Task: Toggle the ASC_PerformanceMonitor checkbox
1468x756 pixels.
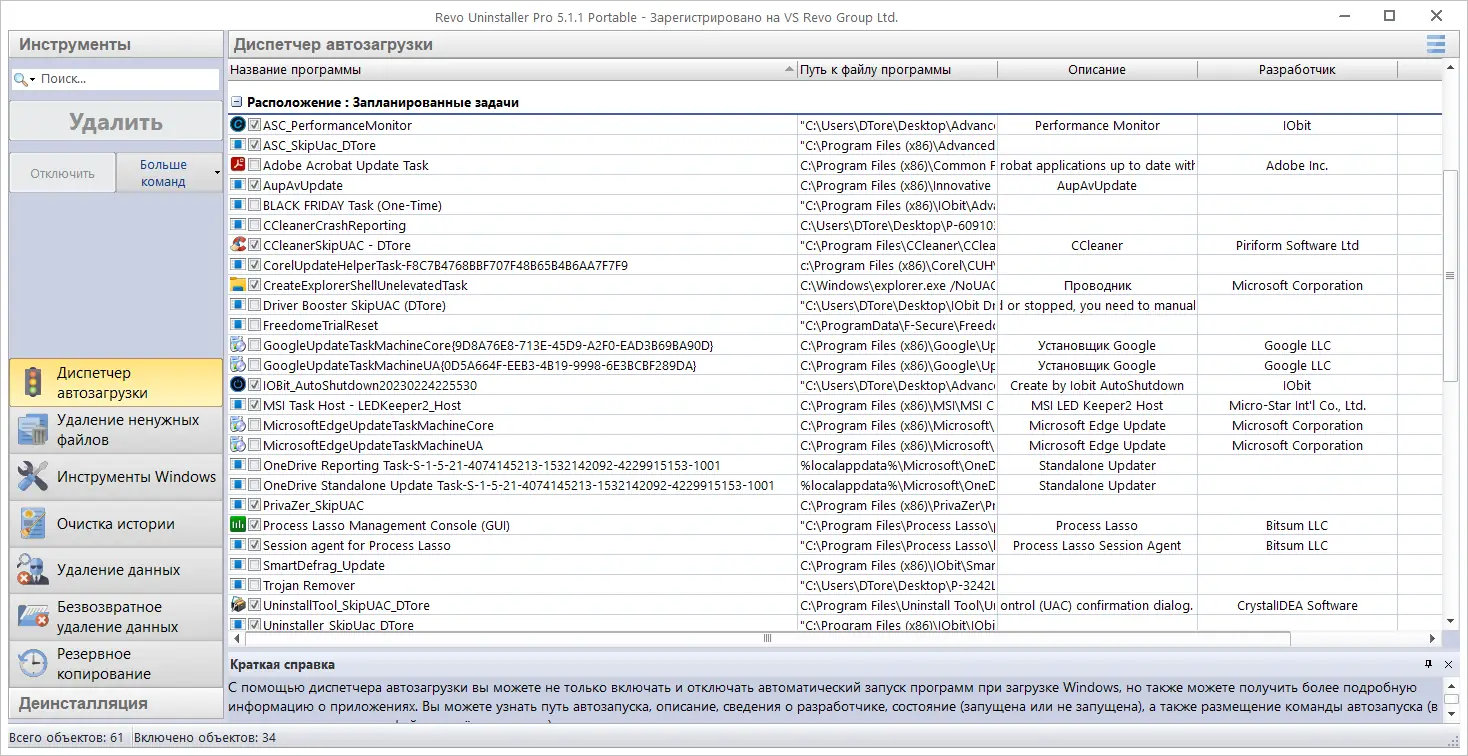Action: (x=255, y=125)
